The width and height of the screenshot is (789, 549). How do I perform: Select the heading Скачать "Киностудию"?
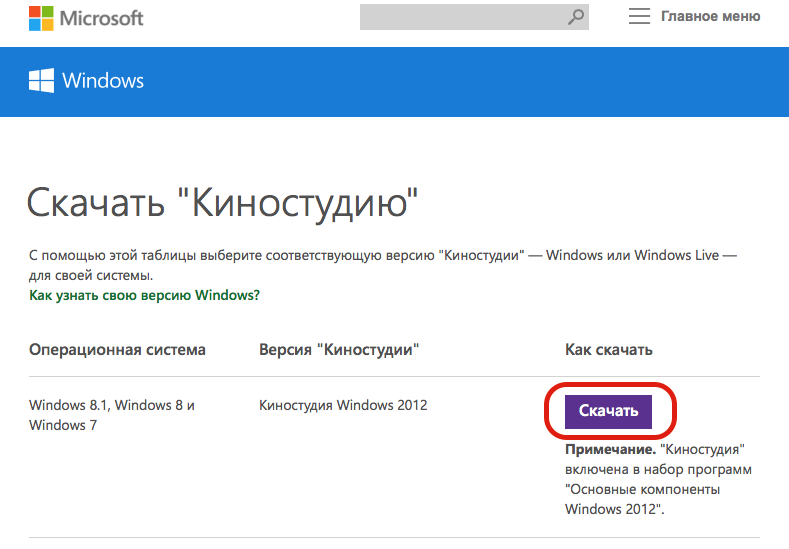click(x=222, y=203)
